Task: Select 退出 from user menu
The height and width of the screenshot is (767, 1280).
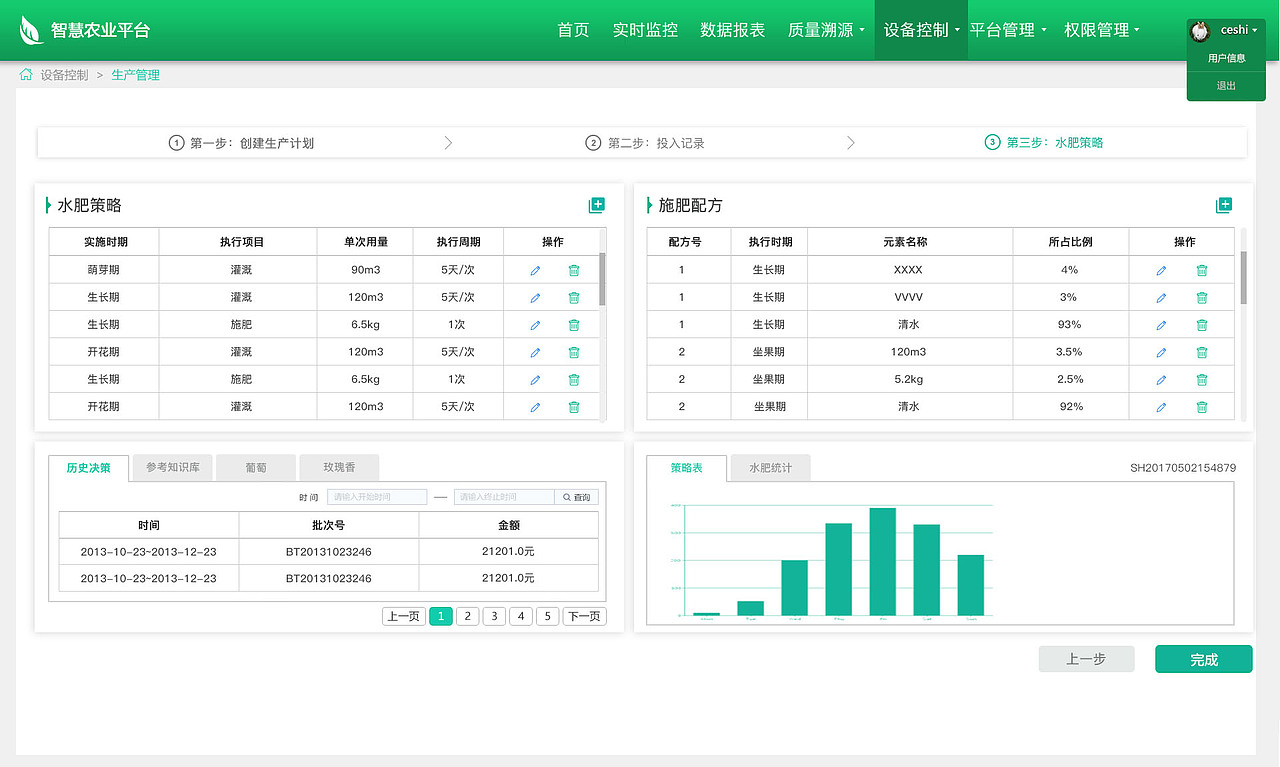Action: 1227,86
